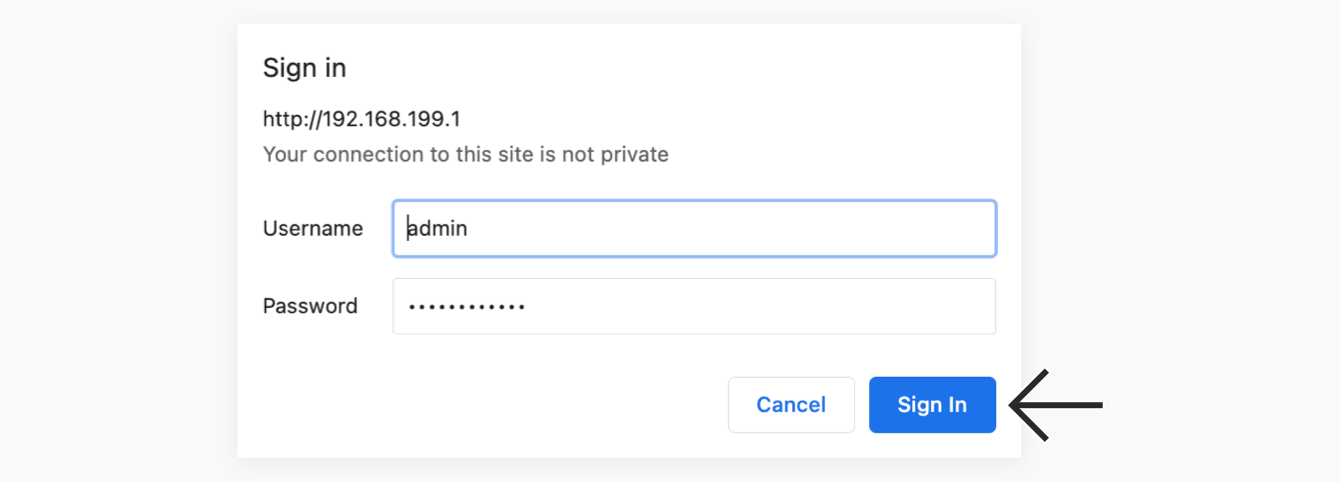
Task: Click blank dialog area left of Cancel
Action: pyautogui.click(x=480, y=405)
